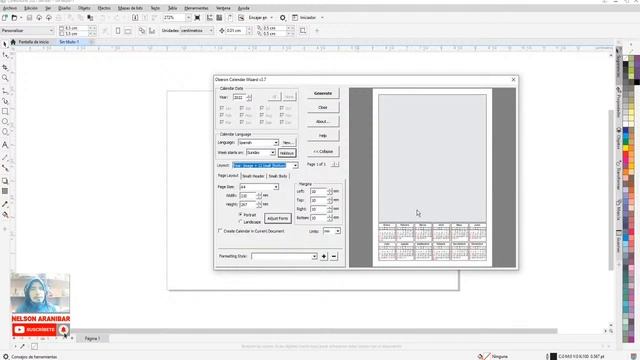The image size is (640, 360).
Task: Switch to the Small: Header tab
Action: [253, 176]
